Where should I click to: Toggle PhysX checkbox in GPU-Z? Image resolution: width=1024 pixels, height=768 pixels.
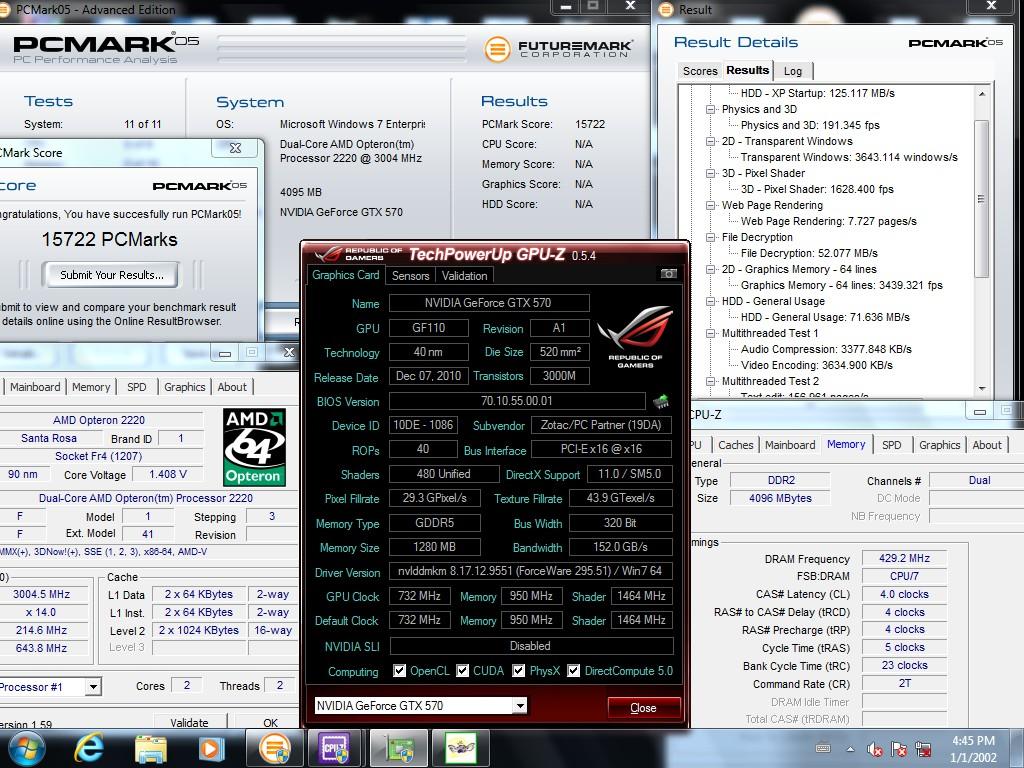point(519,671)
